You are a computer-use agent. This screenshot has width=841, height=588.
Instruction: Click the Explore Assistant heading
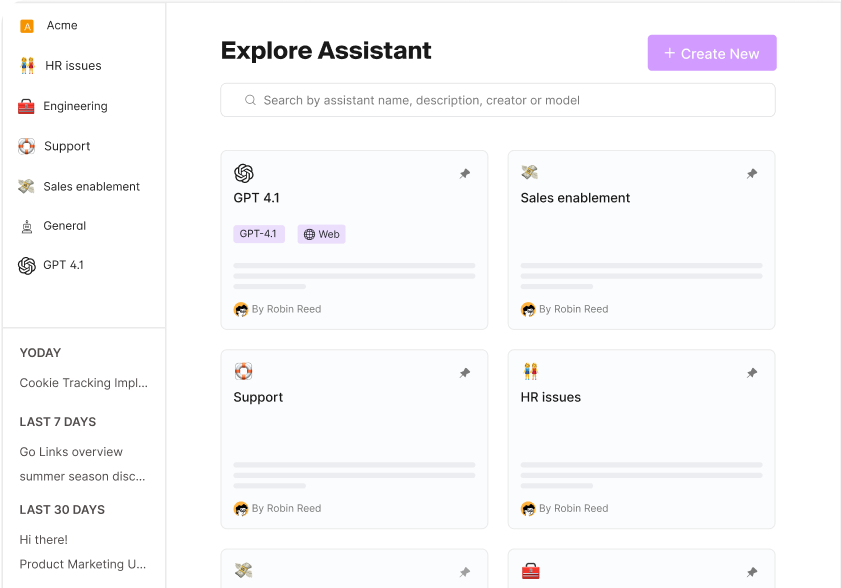tap(326, 50)
